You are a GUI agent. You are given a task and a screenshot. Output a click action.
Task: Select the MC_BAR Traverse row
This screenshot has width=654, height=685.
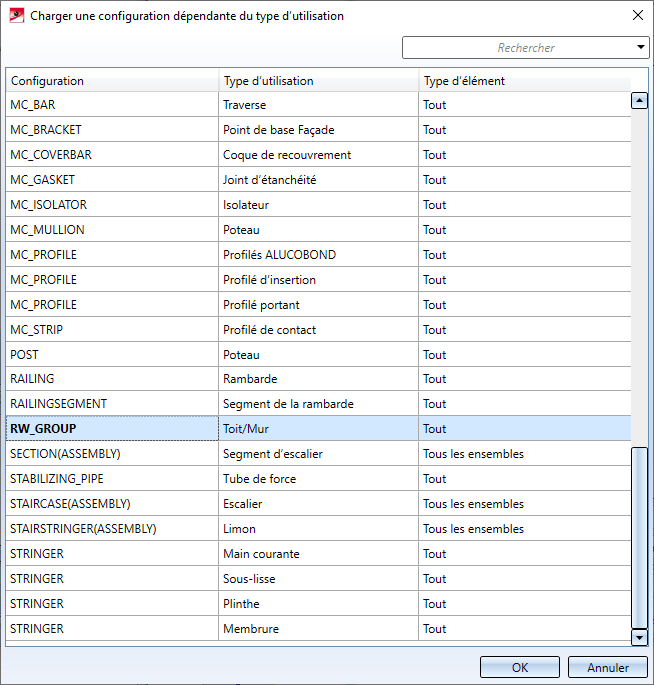318,104
